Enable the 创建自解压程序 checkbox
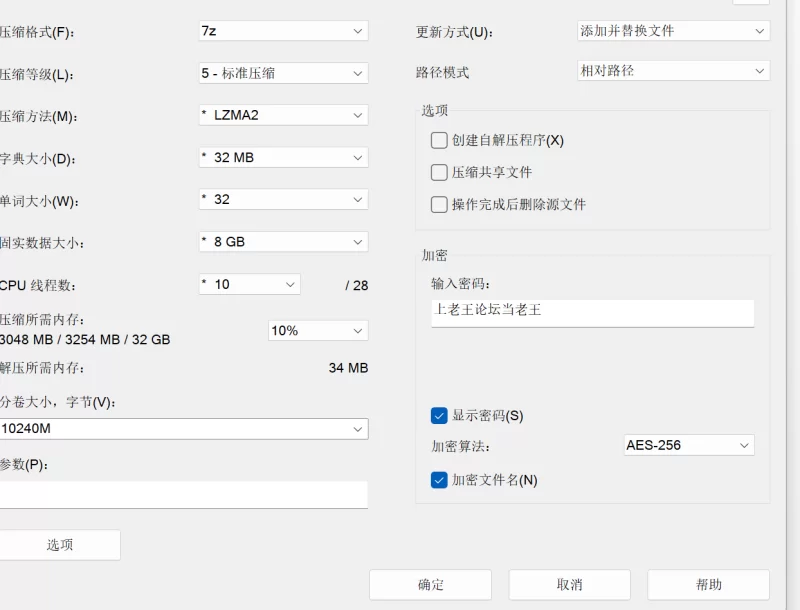The image size is (800, 610). [x=439, y=140]
